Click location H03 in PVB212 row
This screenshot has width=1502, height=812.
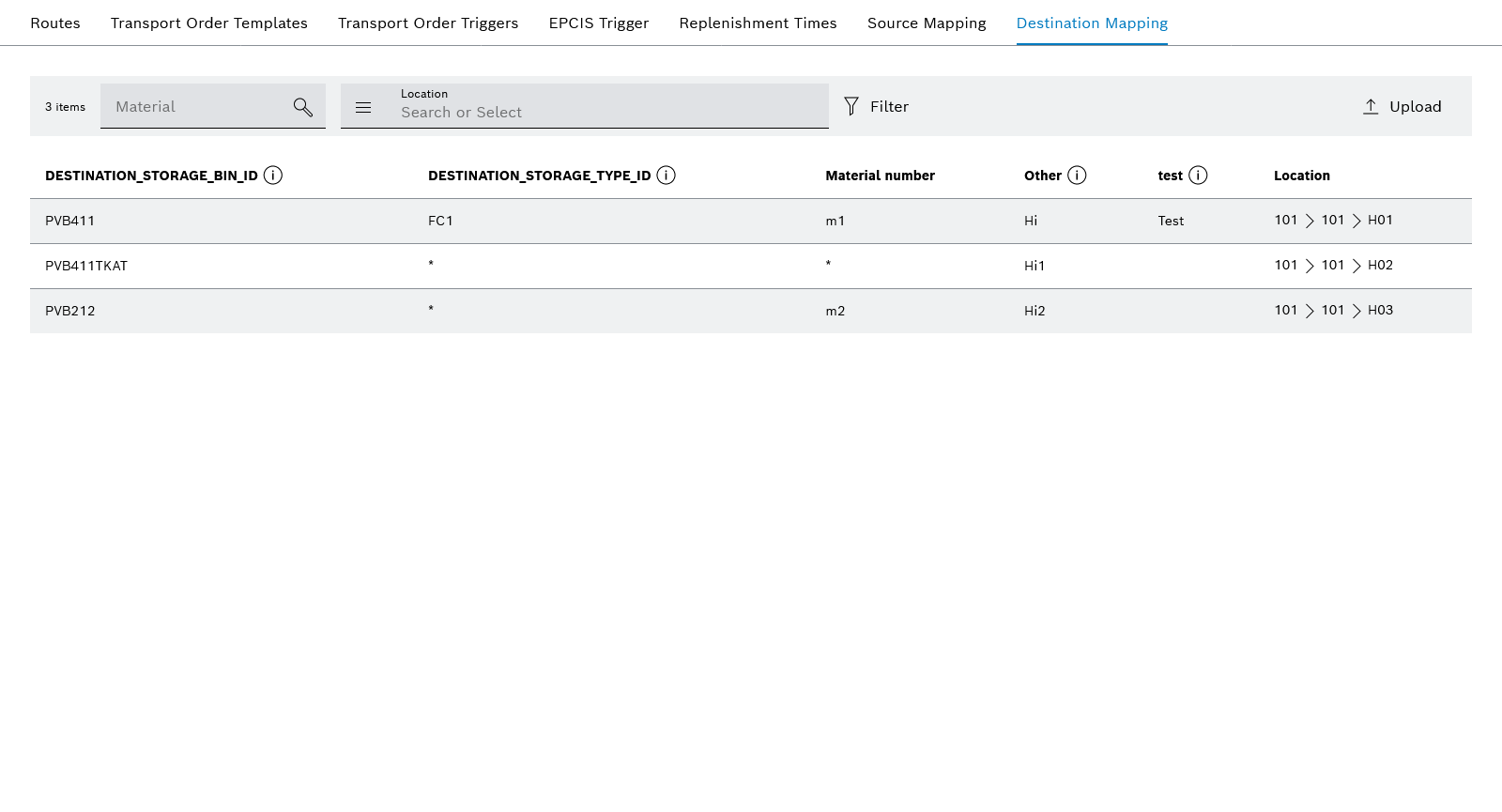[1380, 310]
